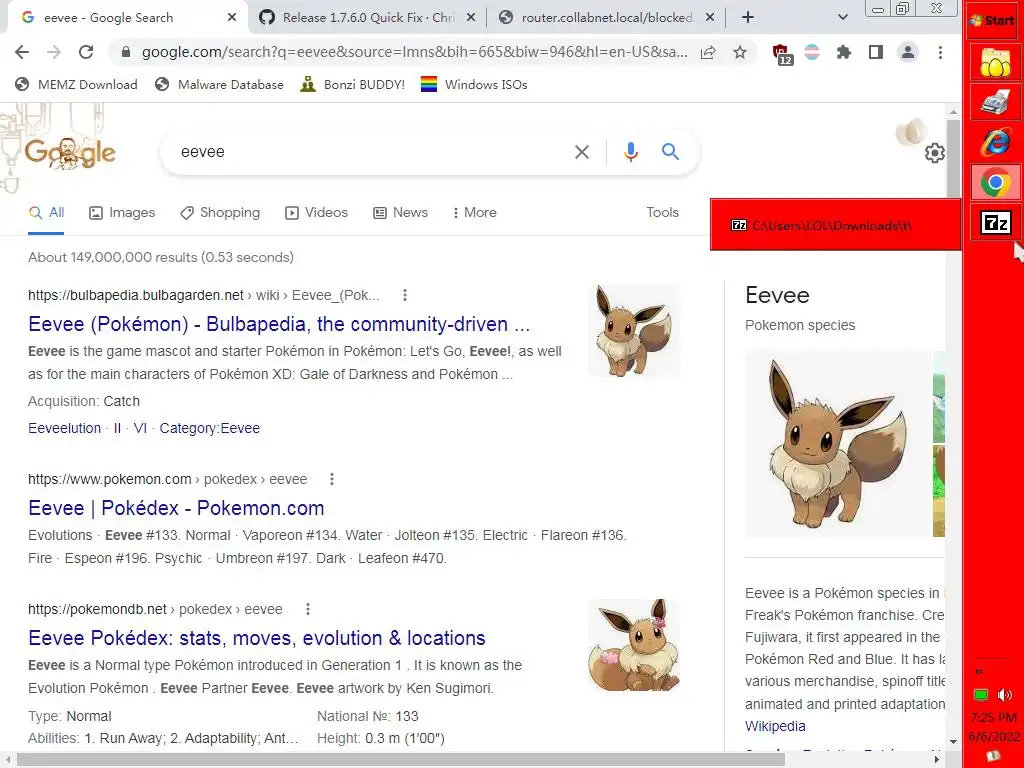Image resolution: width=1024 pixels, height=768 pixels.
Task: Open the Chrome profile avatar
Action: tap(908, 52)
